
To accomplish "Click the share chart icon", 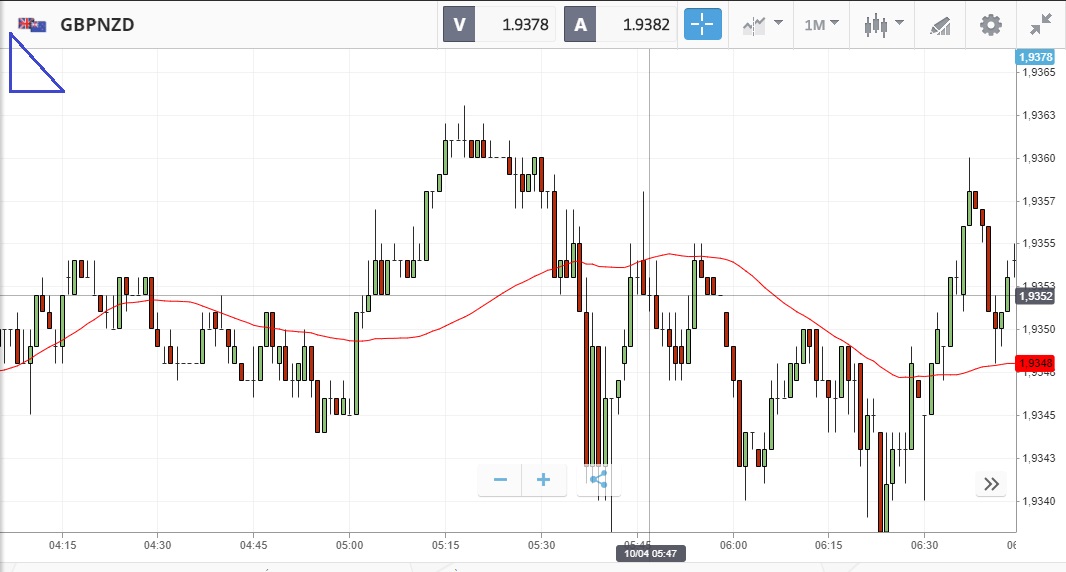I will 599,480.
